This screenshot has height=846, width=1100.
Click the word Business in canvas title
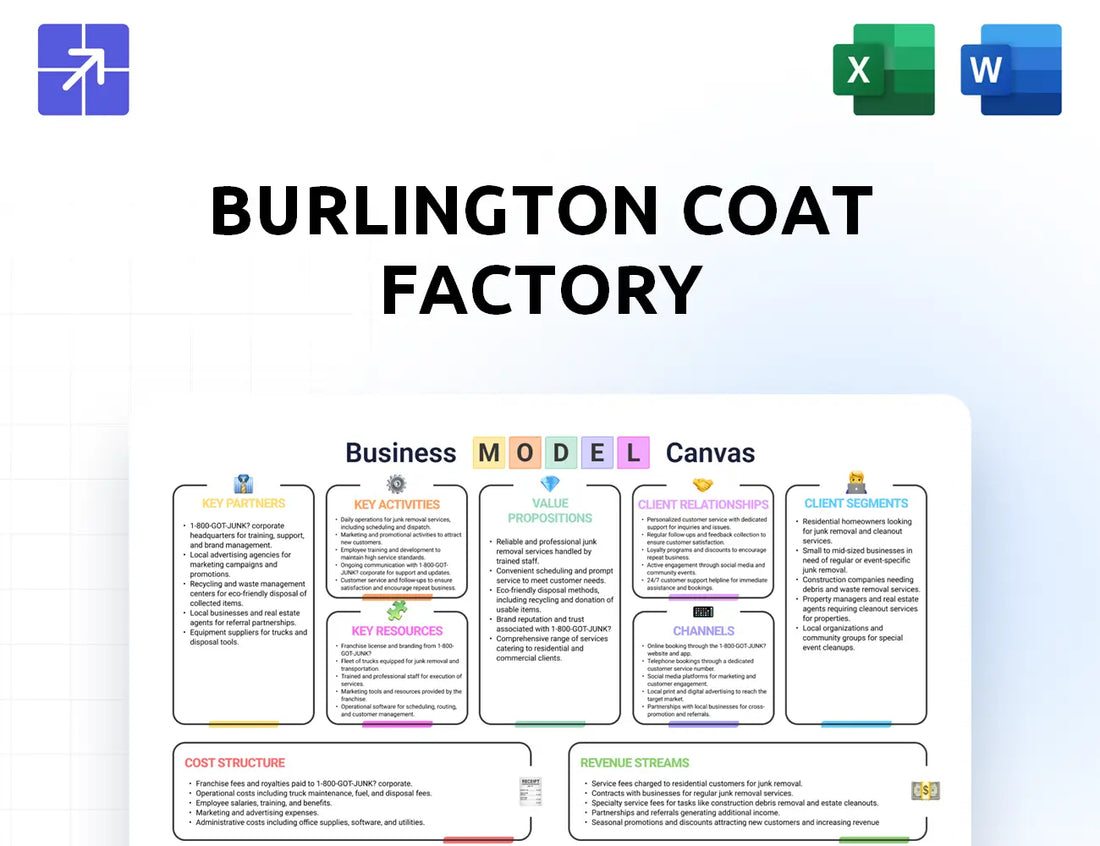coord(401,453)
